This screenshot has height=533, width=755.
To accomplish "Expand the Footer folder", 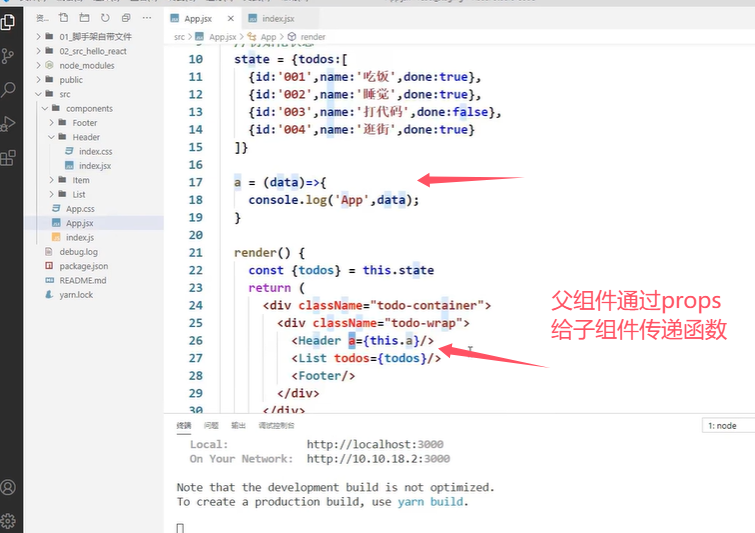I will [85, 123].
